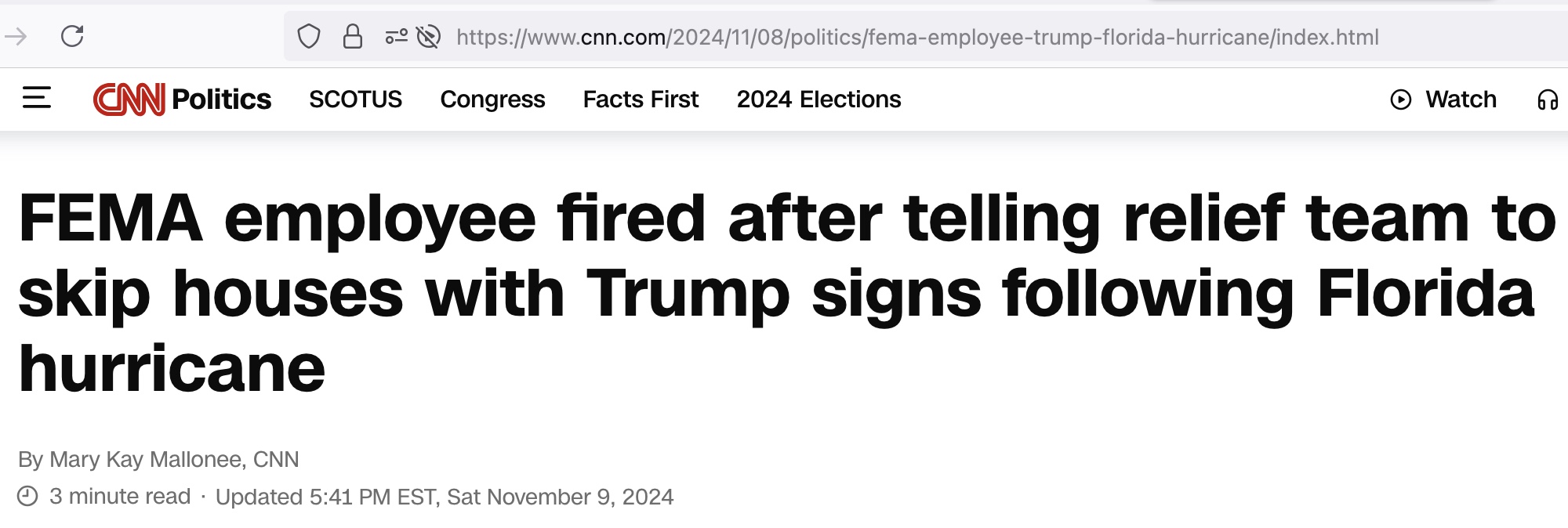The width and height of the screenshot is (1568, 528).
Task: Select SCOTUS in the navigation bar
Action: tap(355, 99)
